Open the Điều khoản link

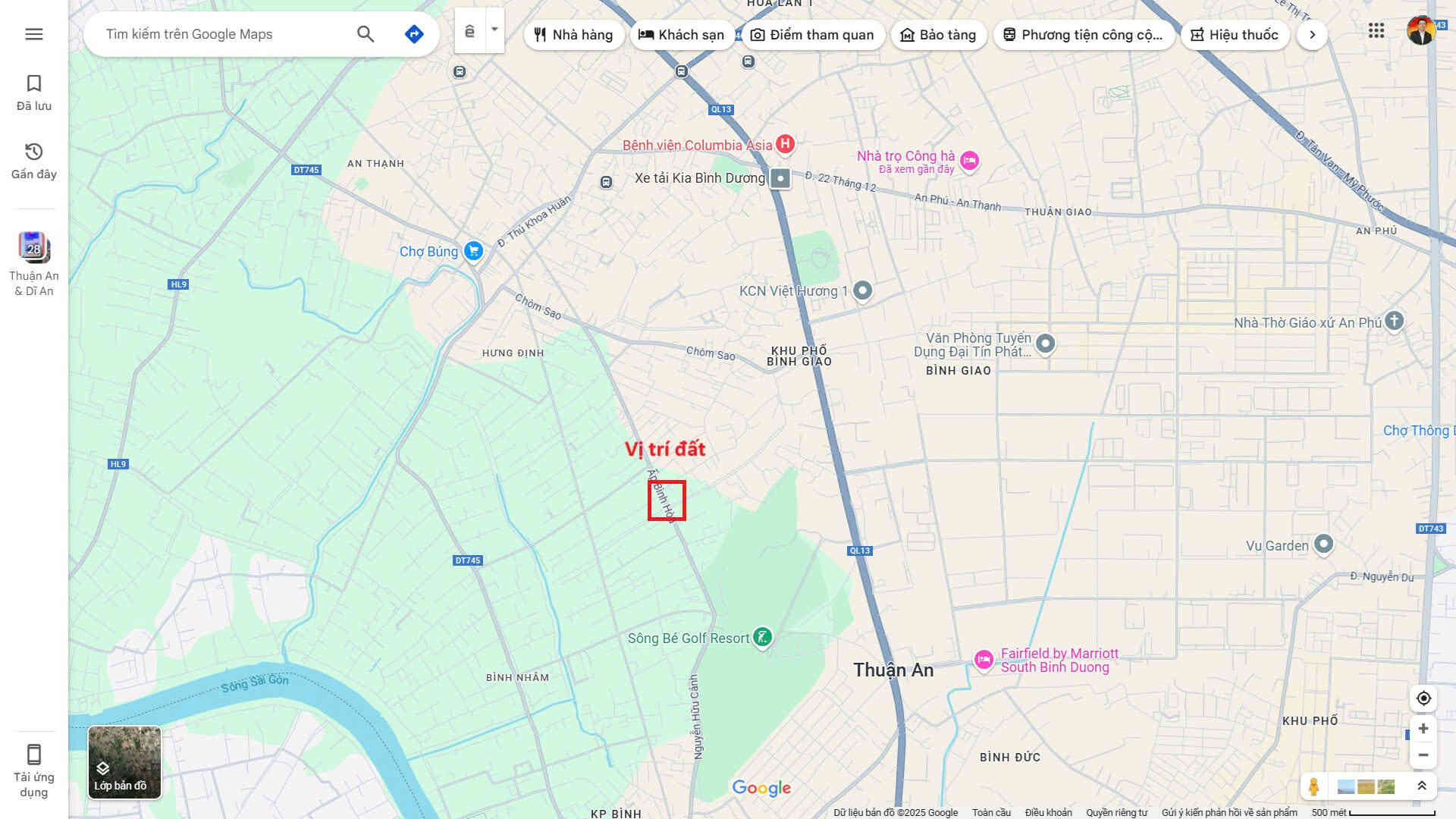1048,813
